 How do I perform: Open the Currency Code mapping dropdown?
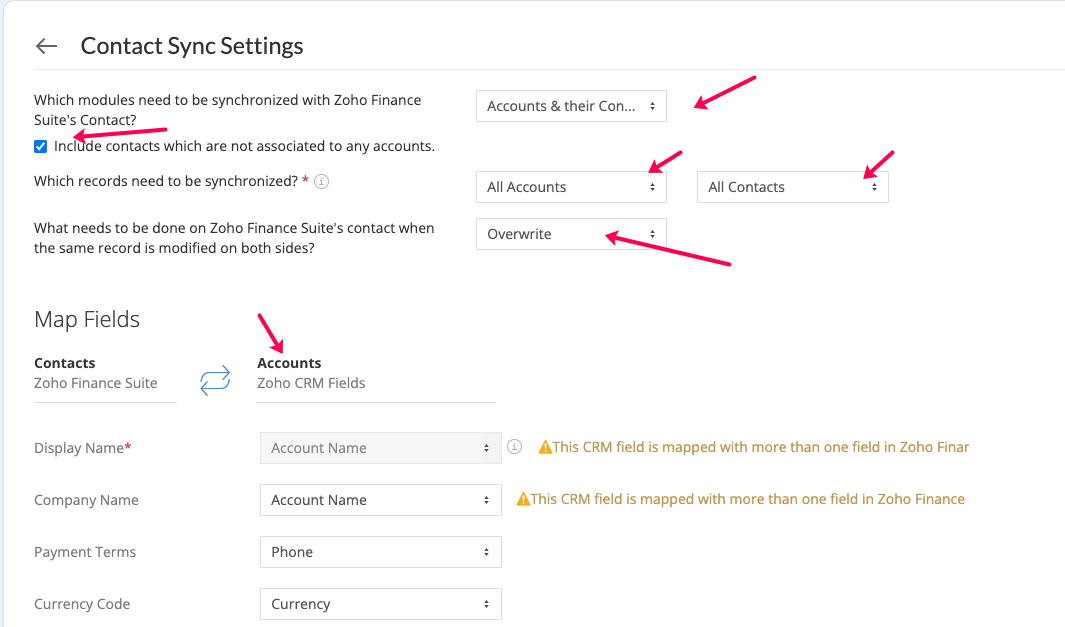[380, 604]
